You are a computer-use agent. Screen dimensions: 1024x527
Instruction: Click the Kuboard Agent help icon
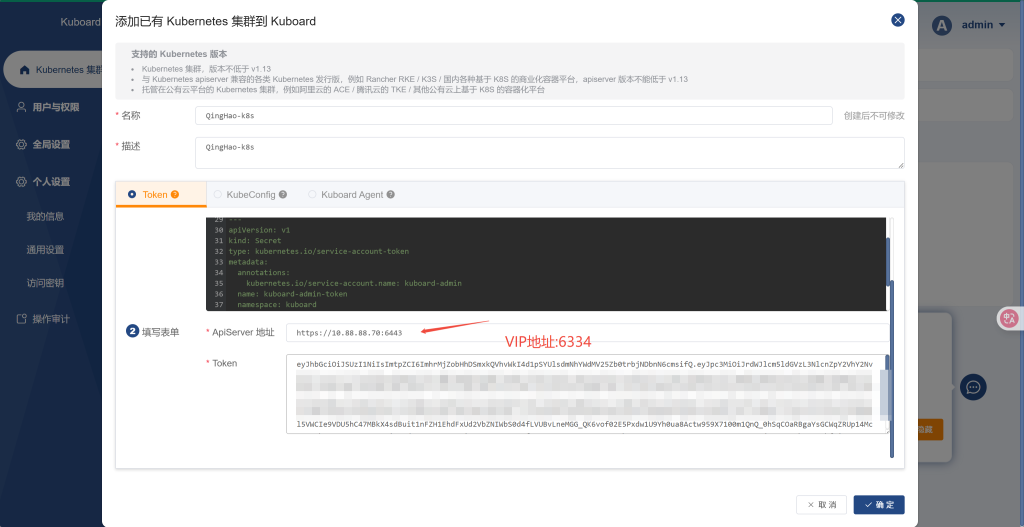[391, 195]
